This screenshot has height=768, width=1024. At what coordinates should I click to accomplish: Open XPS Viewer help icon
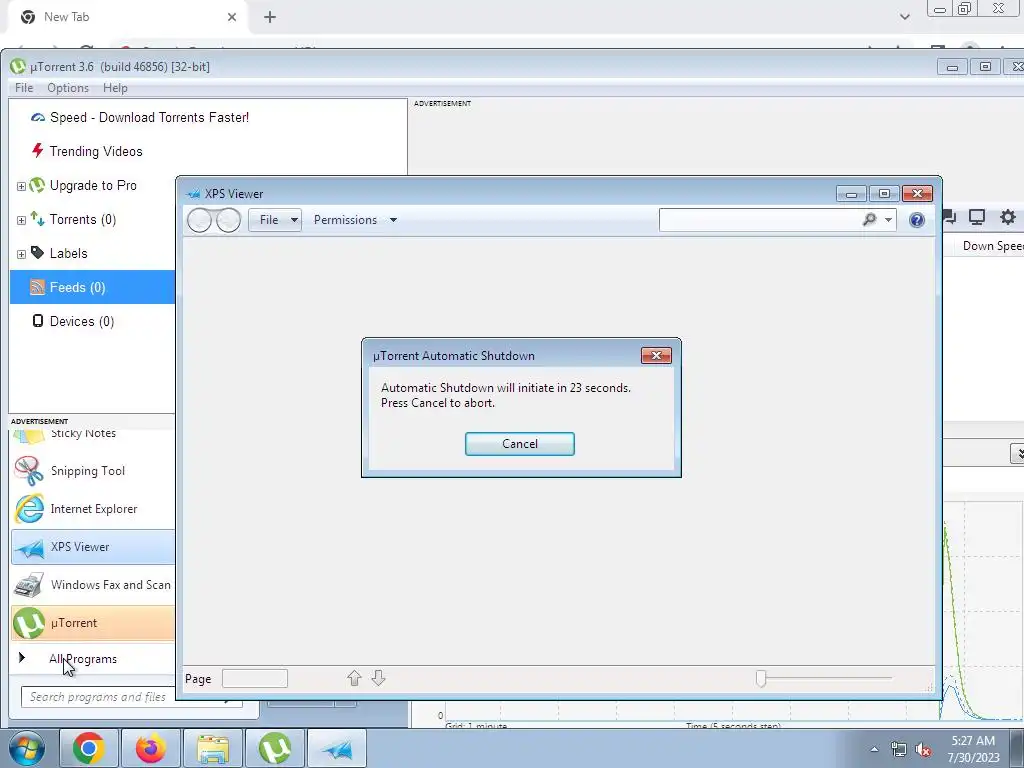click(x=917, y=220)
